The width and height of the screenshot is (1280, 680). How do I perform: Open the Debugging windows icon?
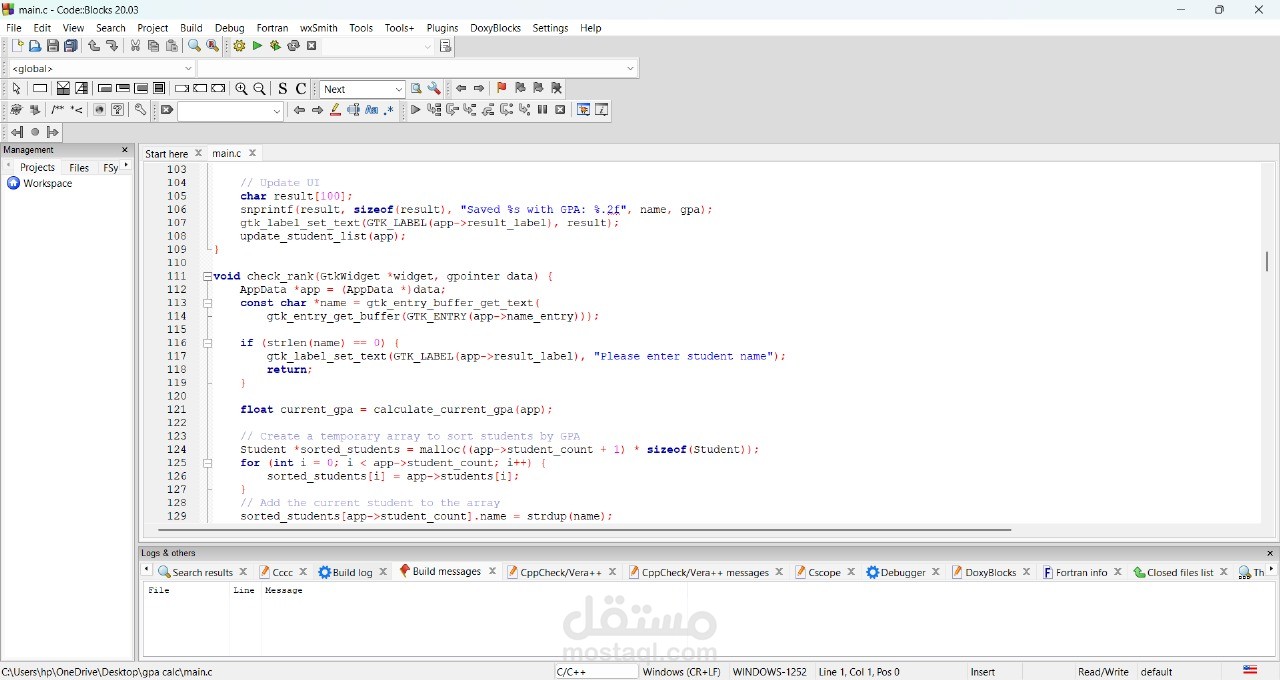click(584, 110)
